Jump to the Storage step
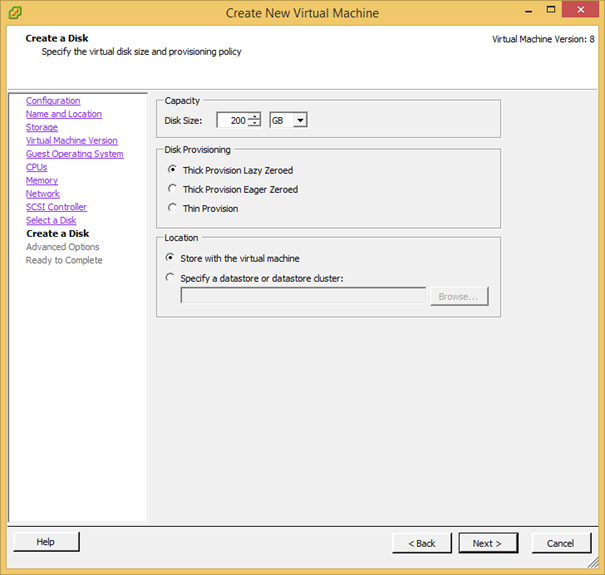 (x=42, y=127)
